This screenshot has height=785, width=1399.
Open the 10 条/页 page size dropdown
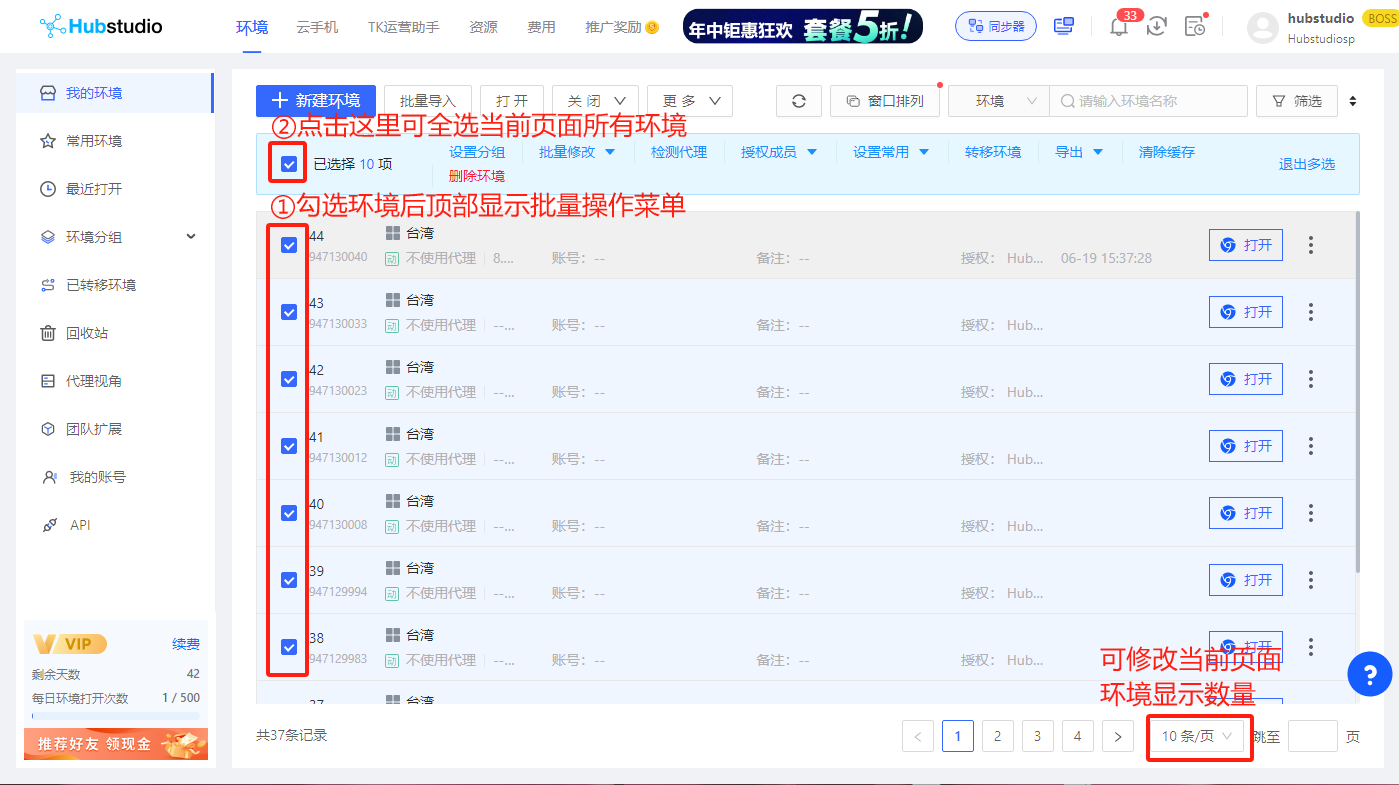pos(1198,736)
